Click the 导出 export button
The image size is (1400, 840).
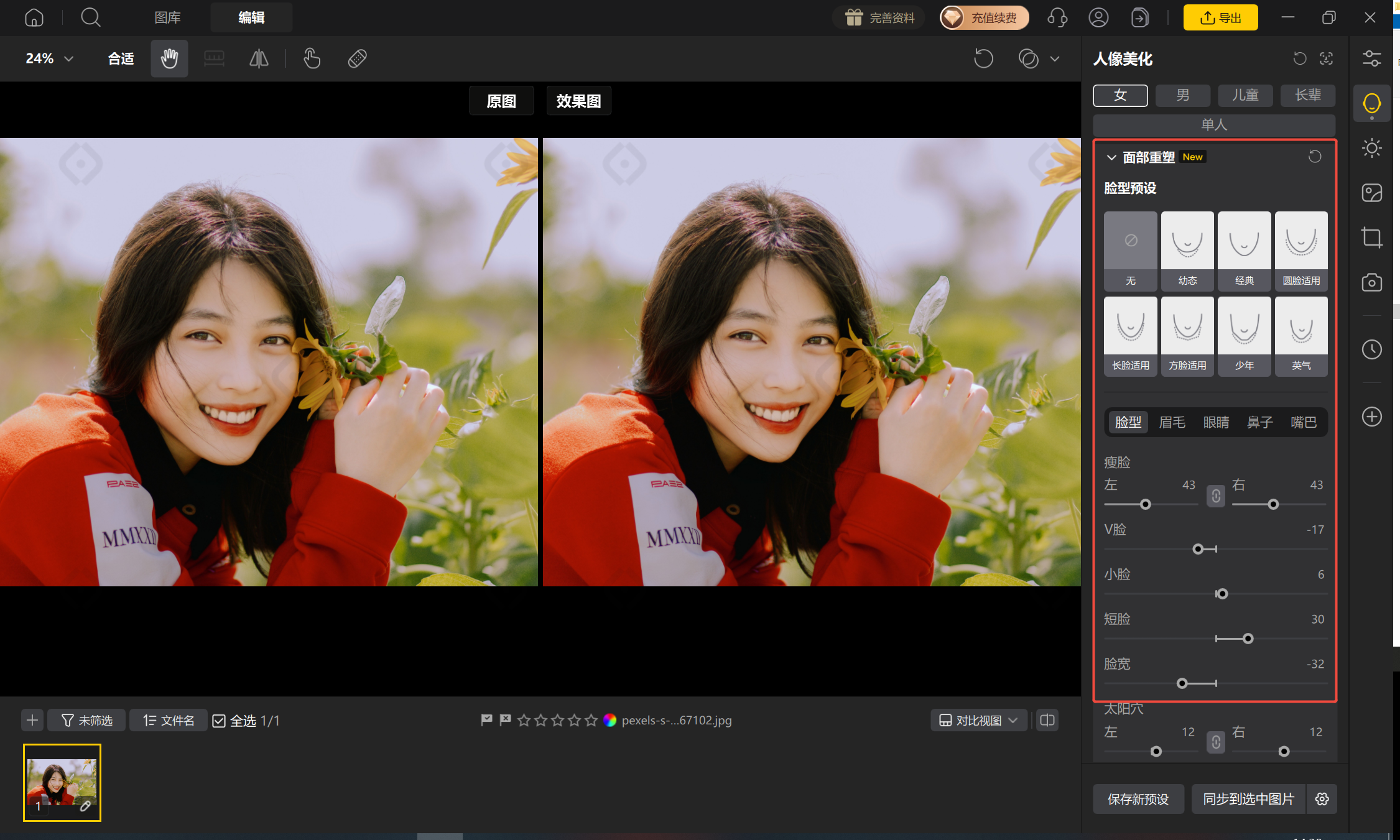[1220, 17]
